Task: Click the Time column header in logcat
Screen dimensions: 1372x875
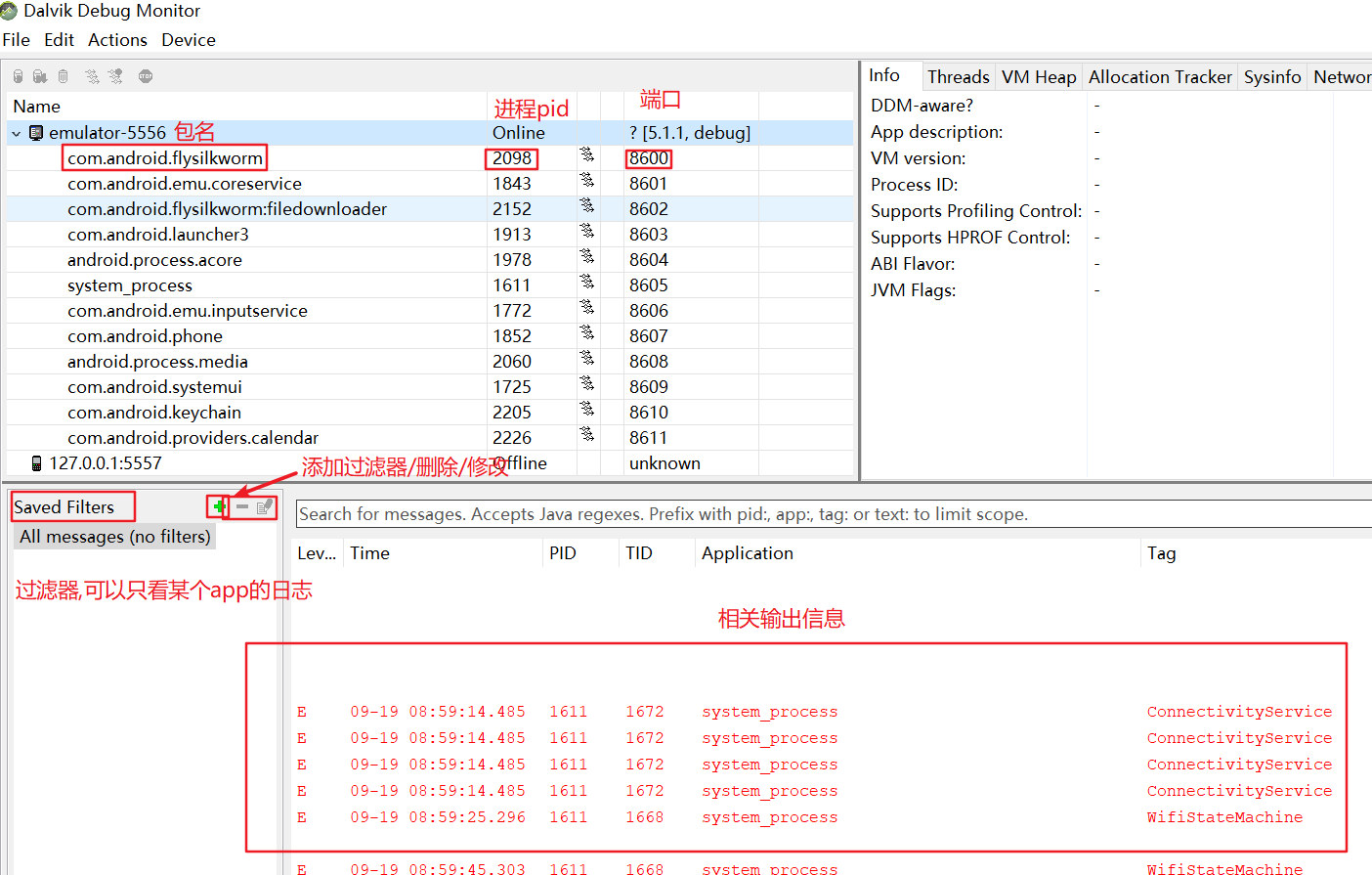Action: 444,553
